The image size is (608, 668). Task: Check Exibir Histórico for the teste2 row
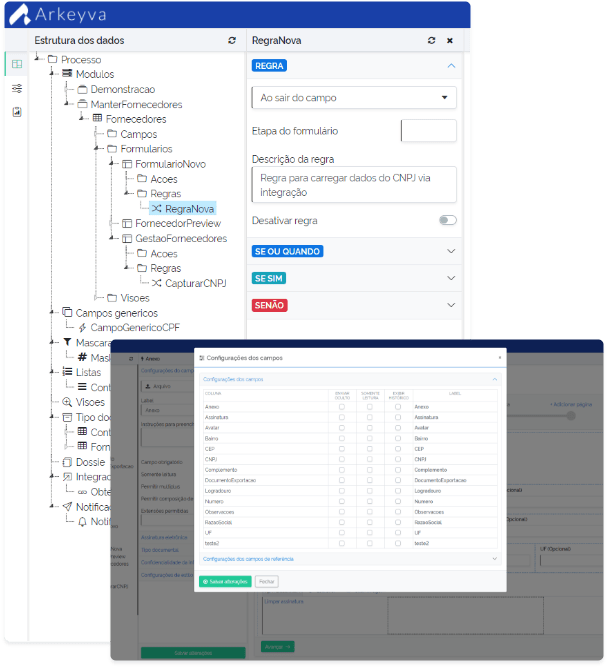[398, 543]
